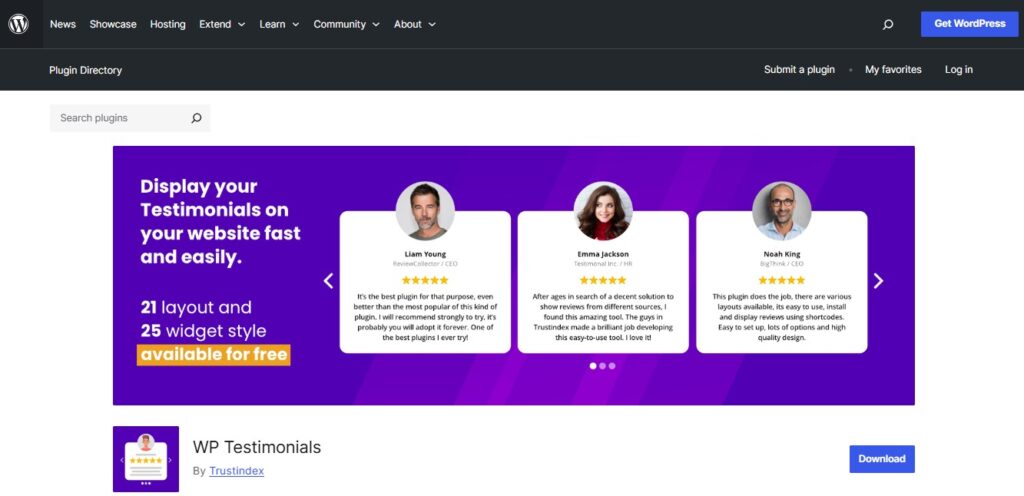The width and height of the screenshot is (1024, 496).
Task: Click the 'Liam Young' name text
Action: (425, 254)
